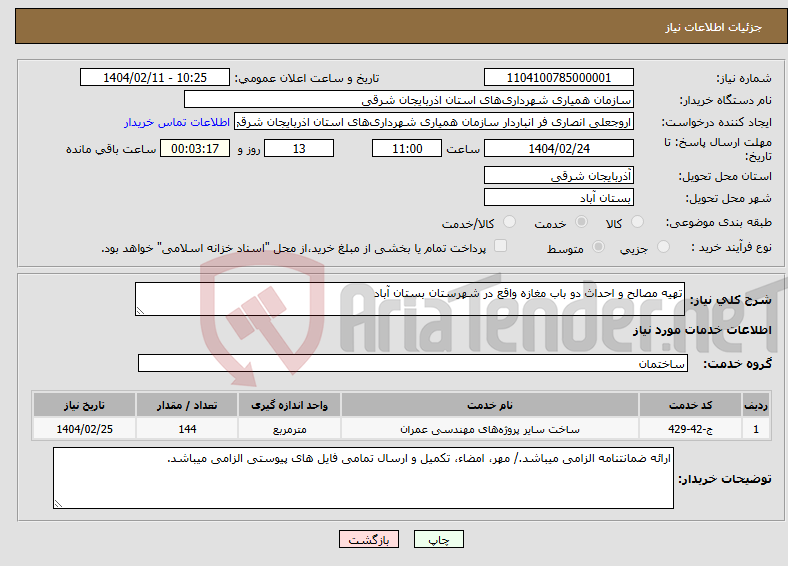This screenshot has width=788, height=566.
Task: Click the نام خدمت column header
Action: (489, 405)
